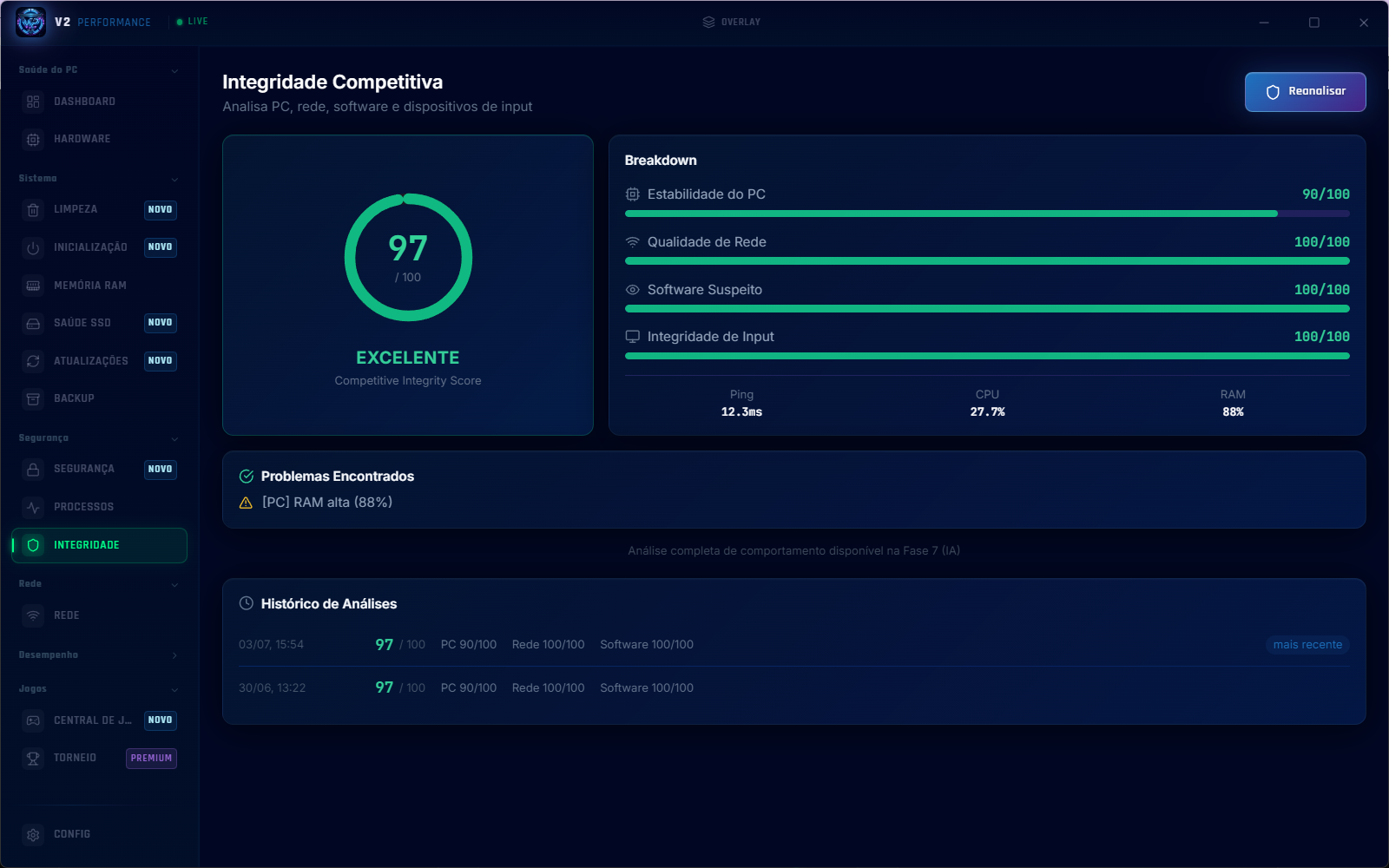Click the Estabilidade do PC progress bar
The width and height of the screenshot is (1389, 868).
[x=987, y=214]
